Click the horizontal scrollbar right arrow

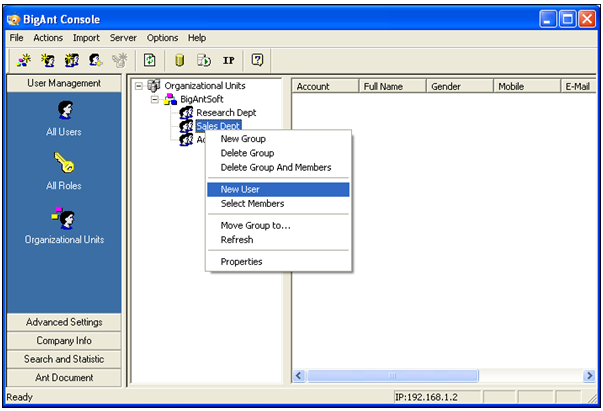(x=589, y=376)
